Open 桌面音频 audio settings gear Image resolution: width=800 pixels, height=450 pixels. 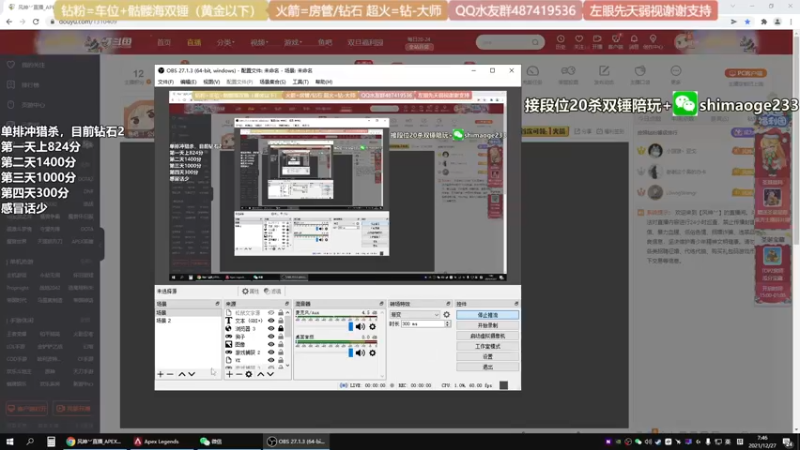pyautogui.click(x=372, y=353)
